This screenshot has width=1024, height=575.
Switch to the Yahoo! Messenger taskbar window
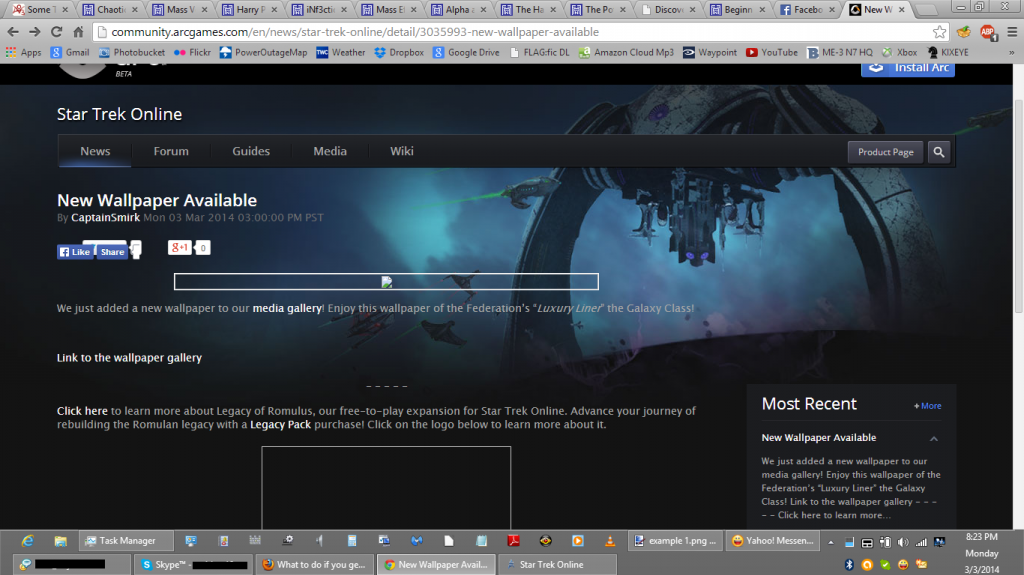[x=773, y=541]
